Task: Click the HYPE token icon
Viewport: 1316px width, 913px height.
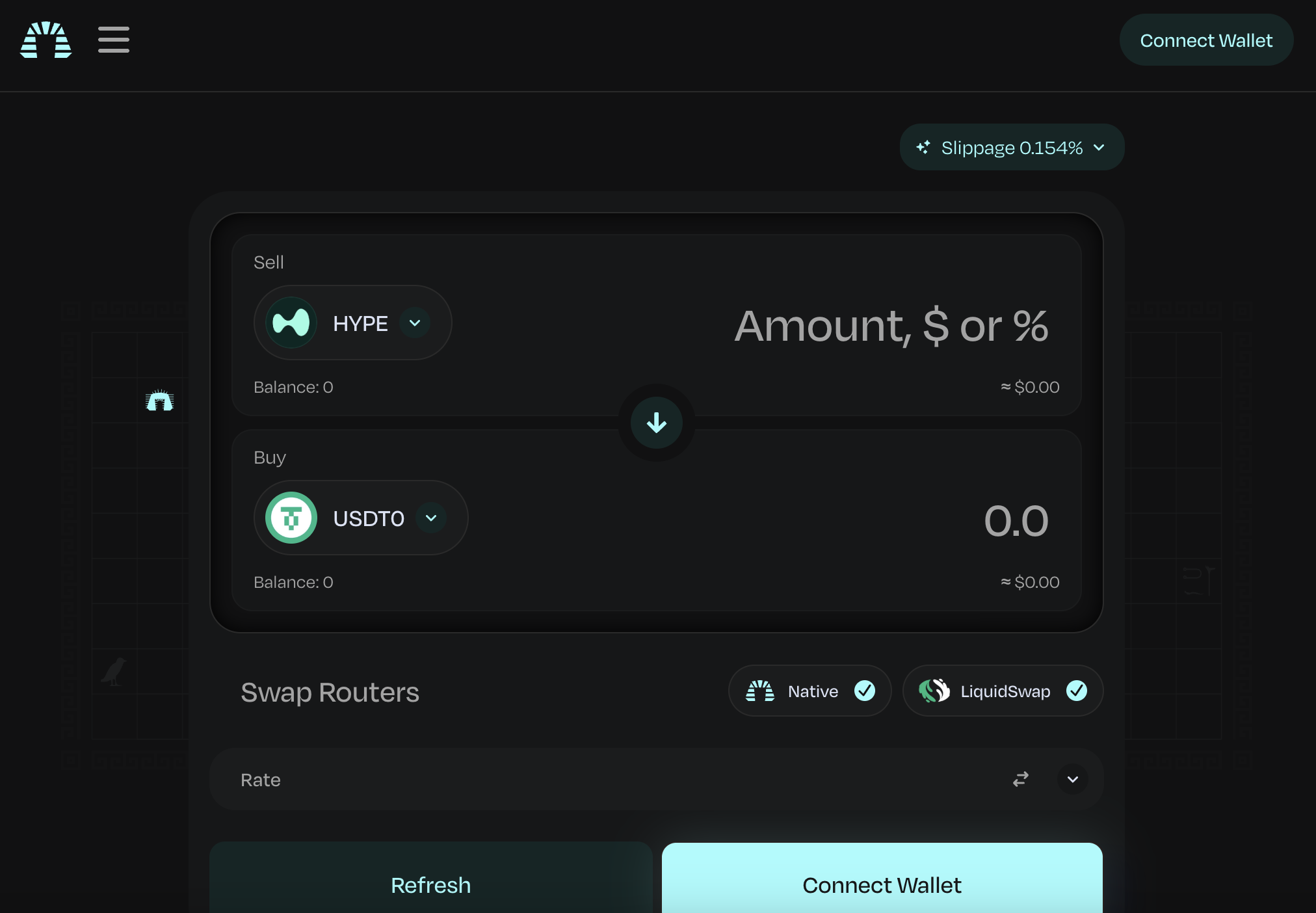Action: pyautogui.click(x=291, y=323)
